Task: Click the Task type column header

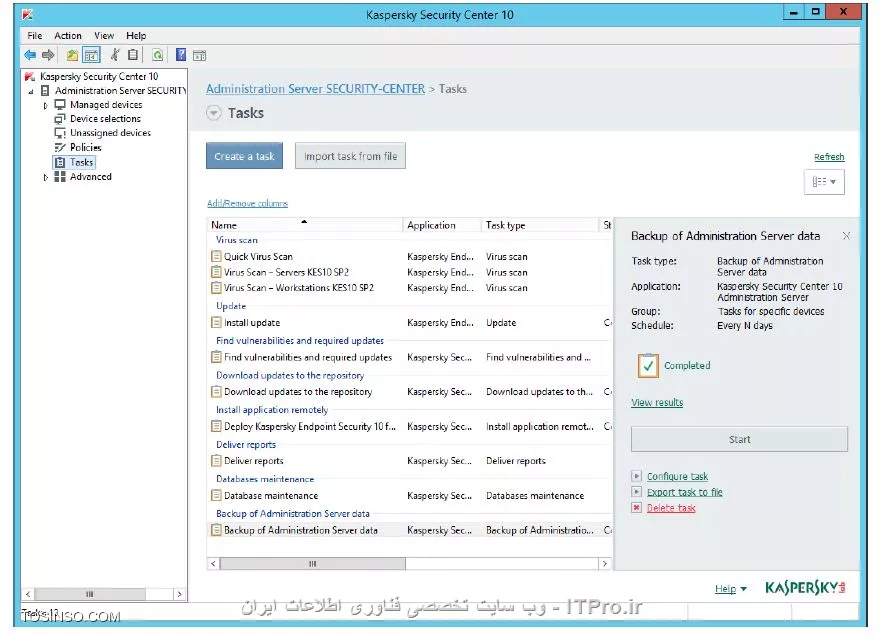Action: click(540, 225)
